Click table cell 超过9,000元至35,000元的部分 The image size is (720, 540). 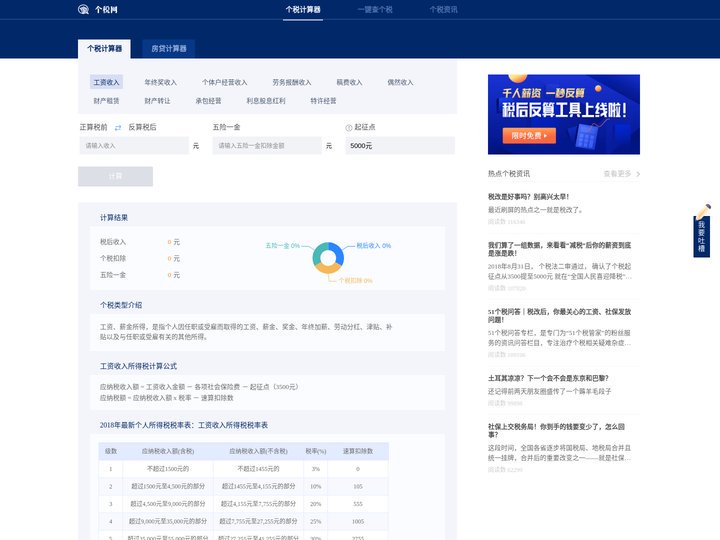point(168,521)
